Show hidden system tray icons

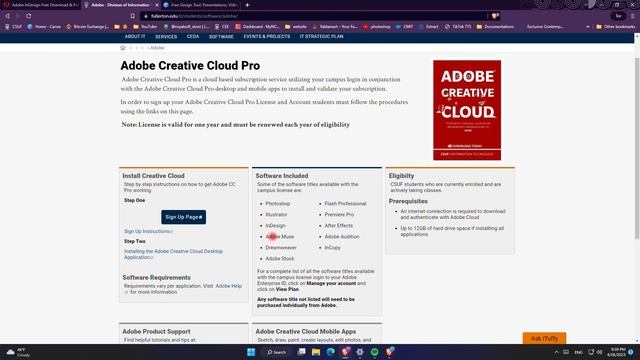click(x=556, y=352)
